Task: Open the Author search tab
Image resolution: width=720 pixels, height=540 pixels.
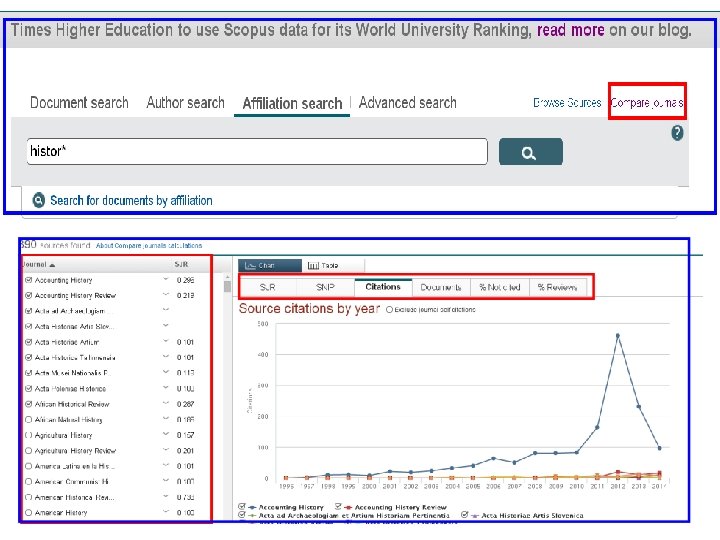Action: (185, 103)
